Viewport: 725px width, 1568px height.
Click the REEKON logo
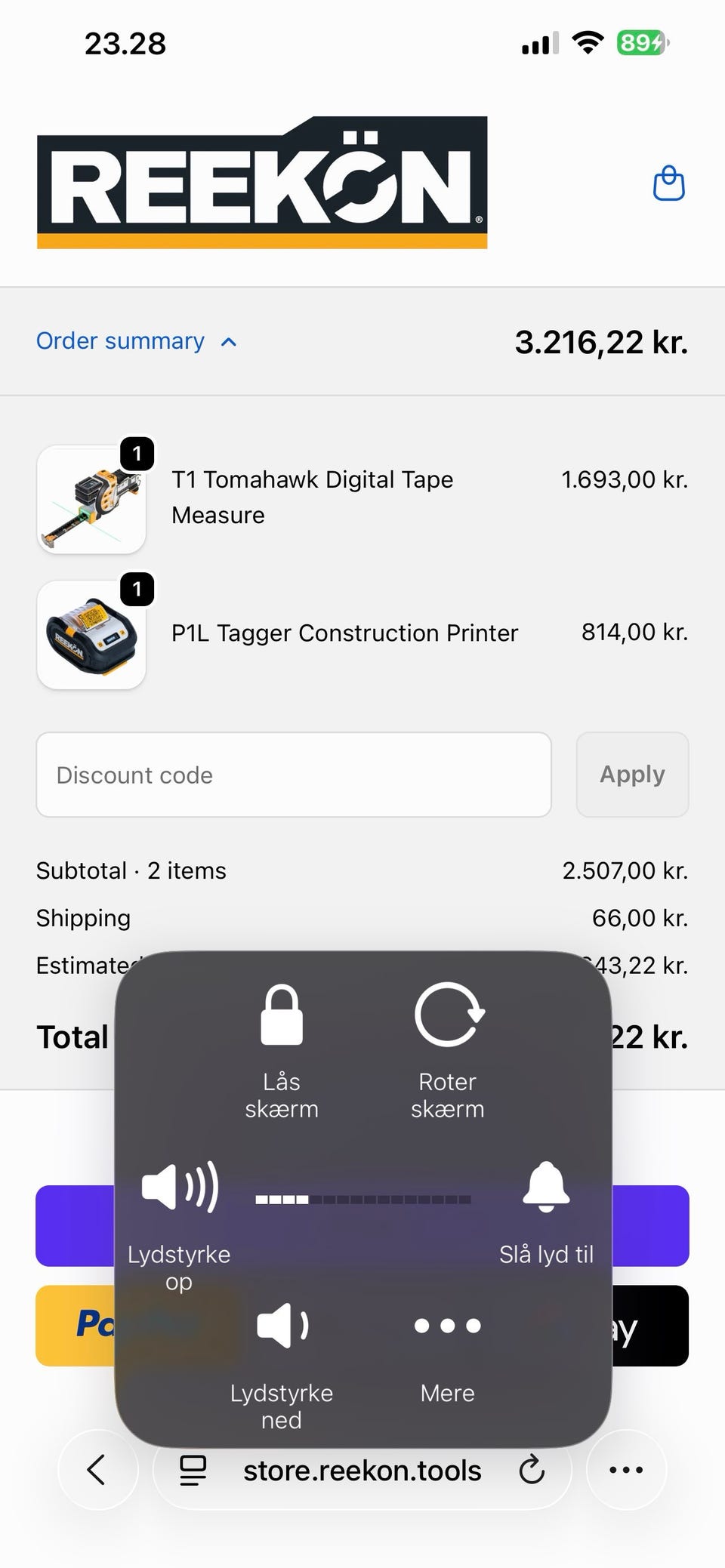pos(262,183)
